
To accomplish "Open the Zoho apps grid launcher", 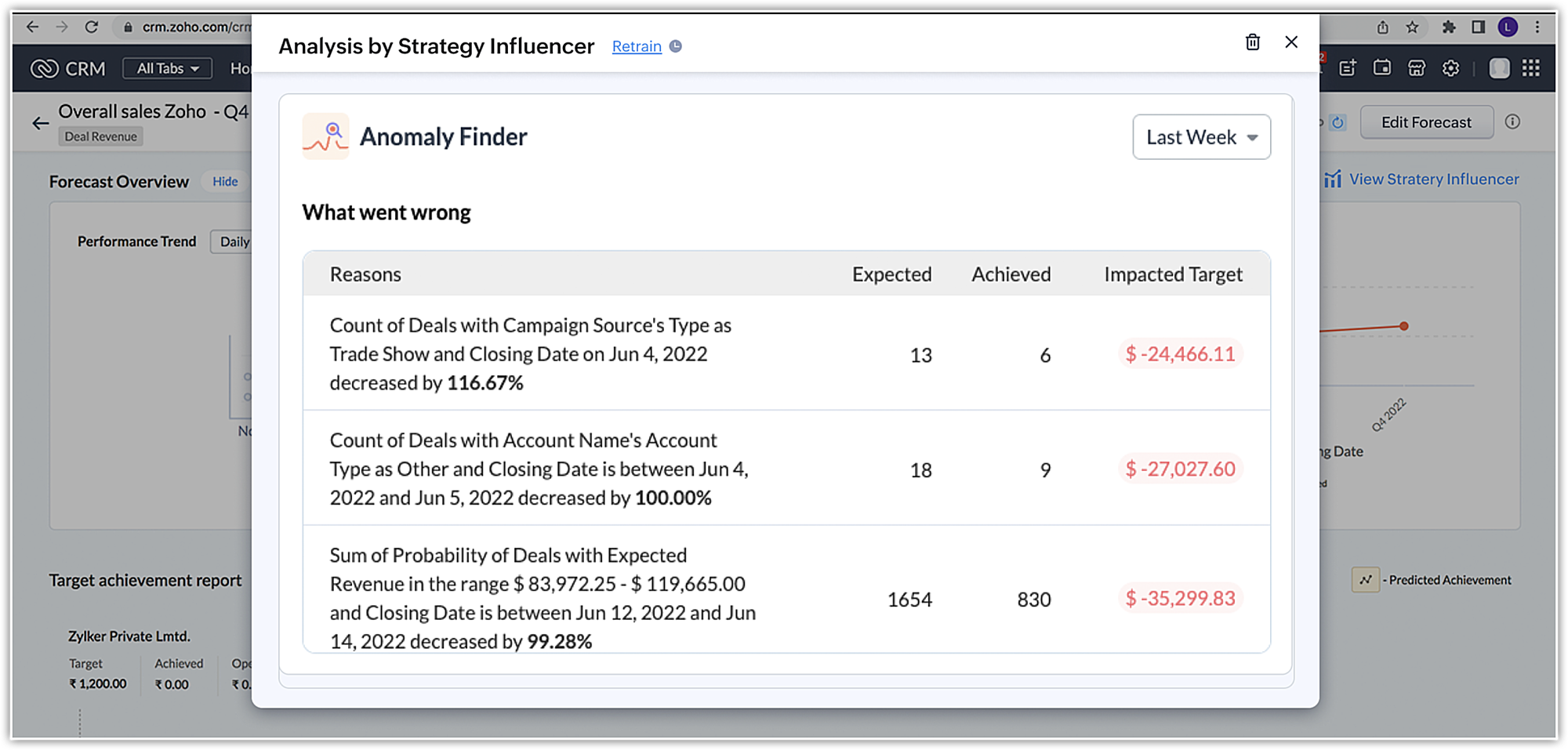I will pyautogui.click(x=1530, y=69).
